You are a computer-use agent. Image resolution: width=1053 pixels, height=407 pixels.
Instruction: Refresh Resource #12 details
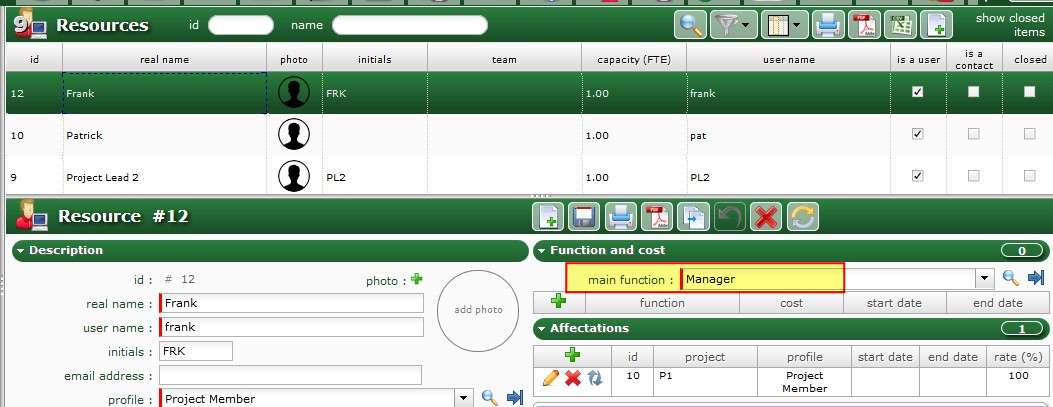(x=802, y=217)
